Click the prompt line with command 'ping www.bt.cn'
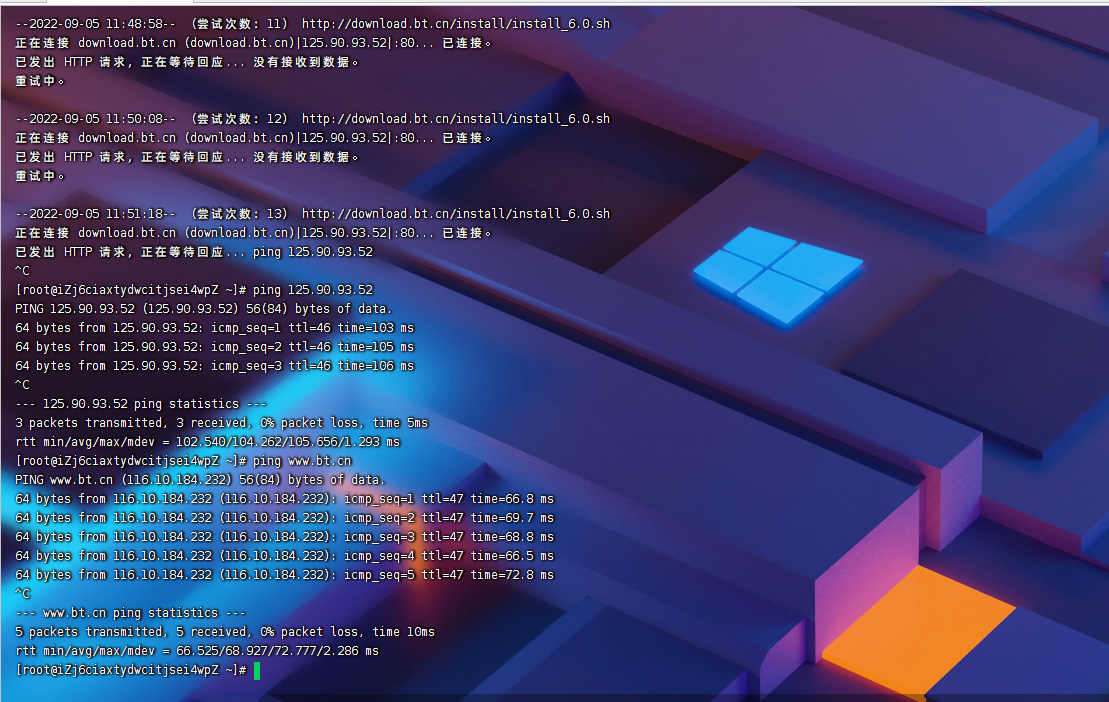Screen dimensions: 1109x702 point(183,461)
